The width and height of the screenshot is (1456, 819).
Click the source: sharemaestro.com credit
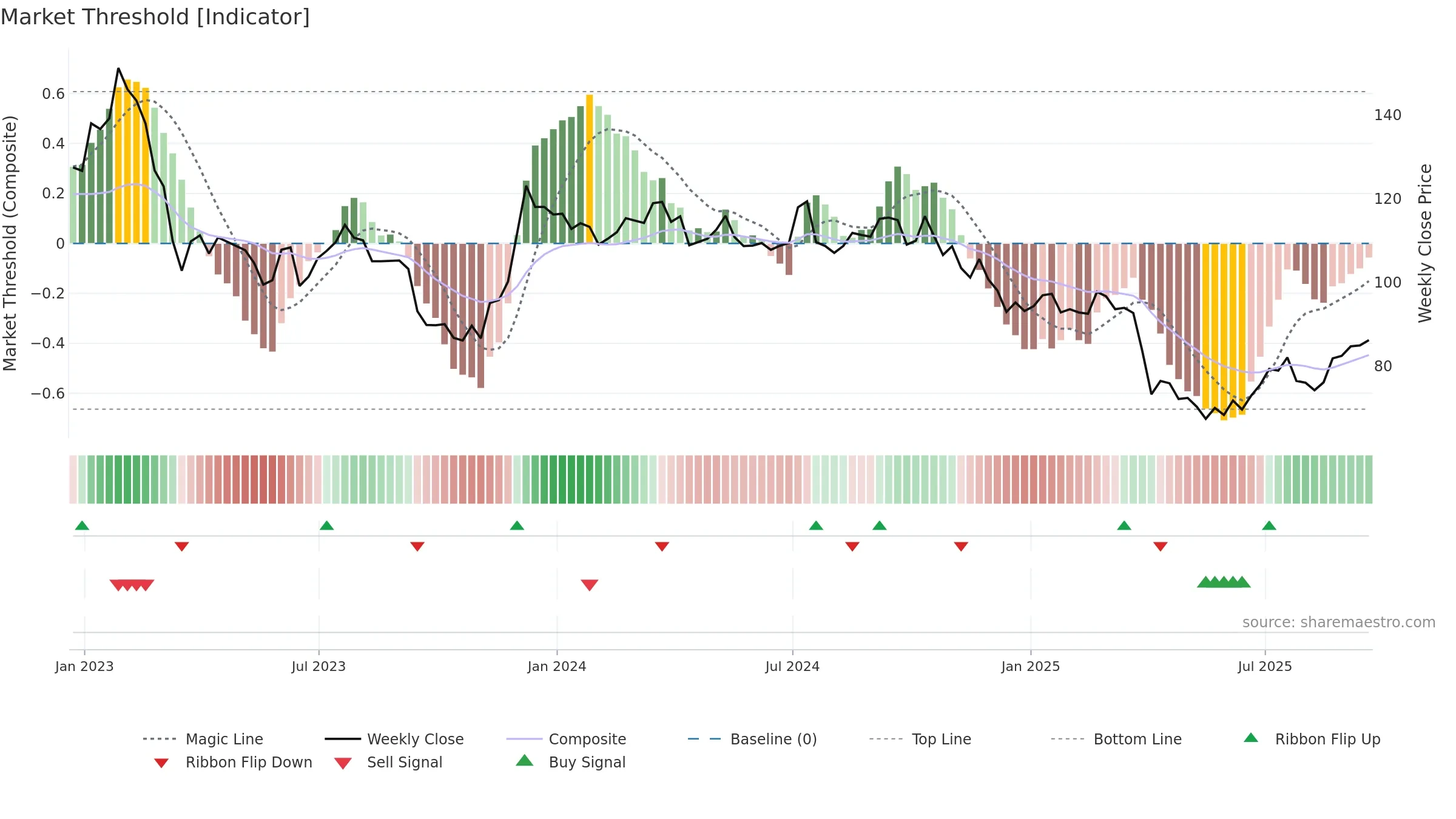coord(1339,622)
